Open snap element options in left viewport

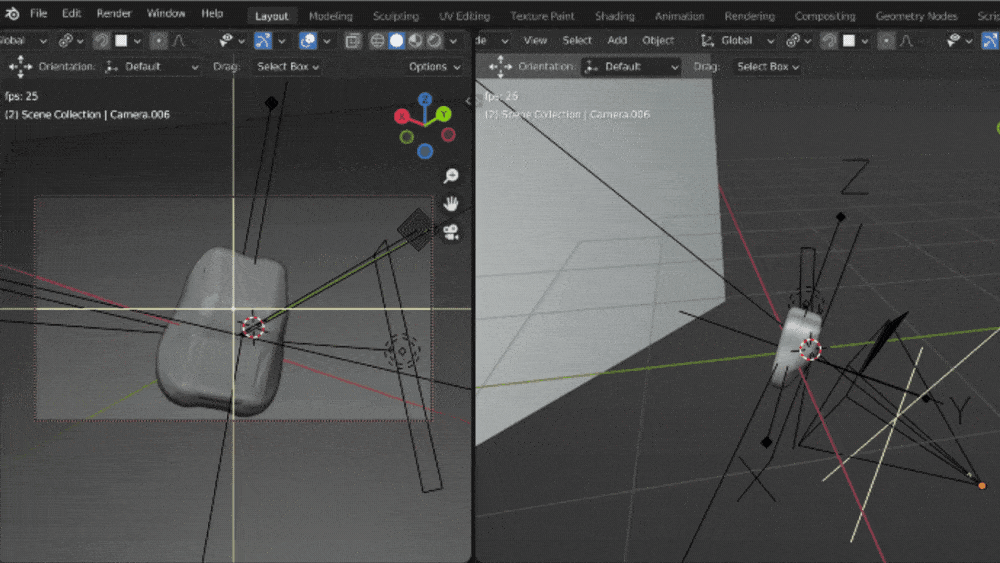(127, 41)
